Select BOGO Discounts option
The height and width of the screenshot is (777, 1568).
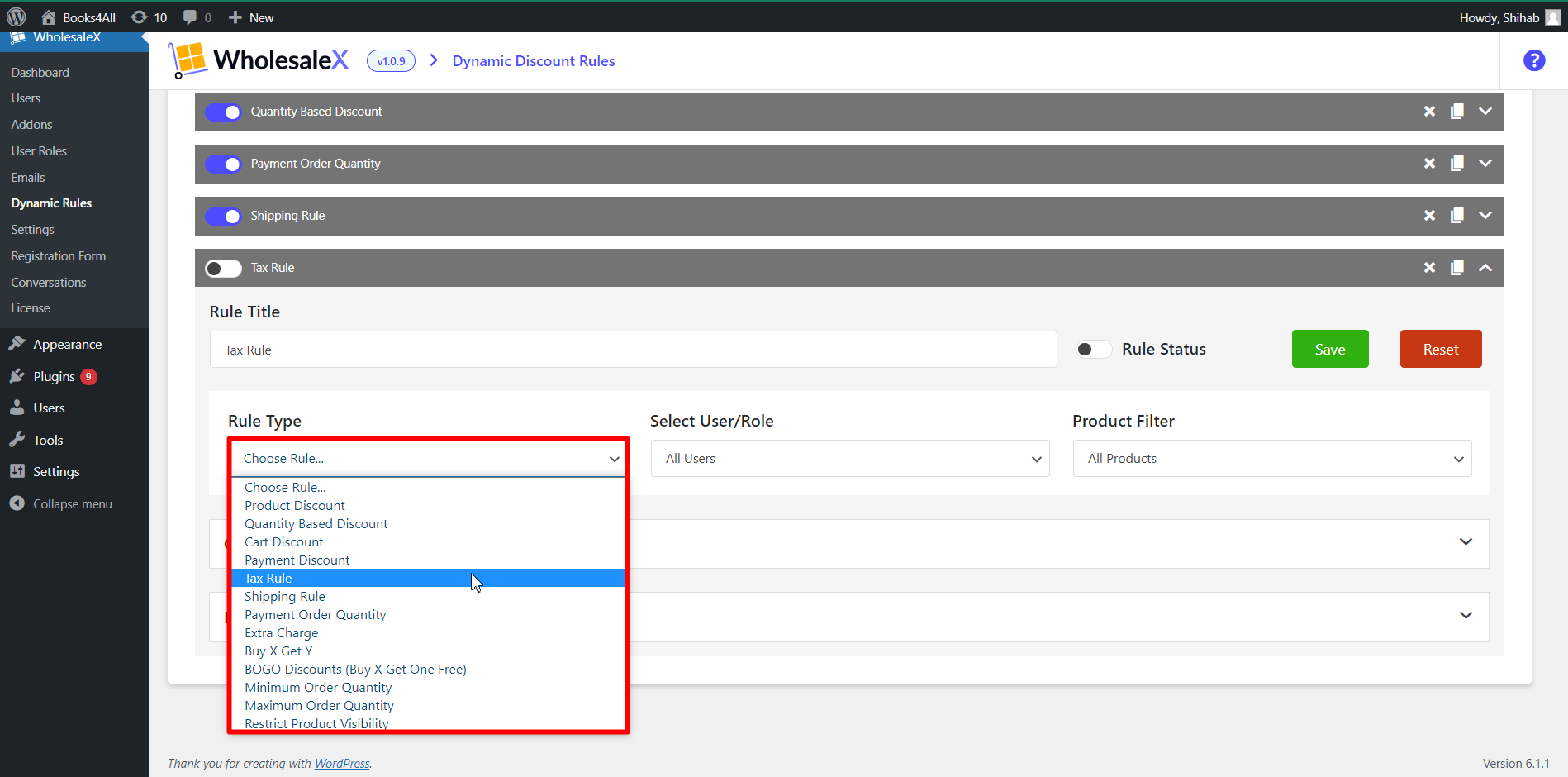click(x=428, y=670)
